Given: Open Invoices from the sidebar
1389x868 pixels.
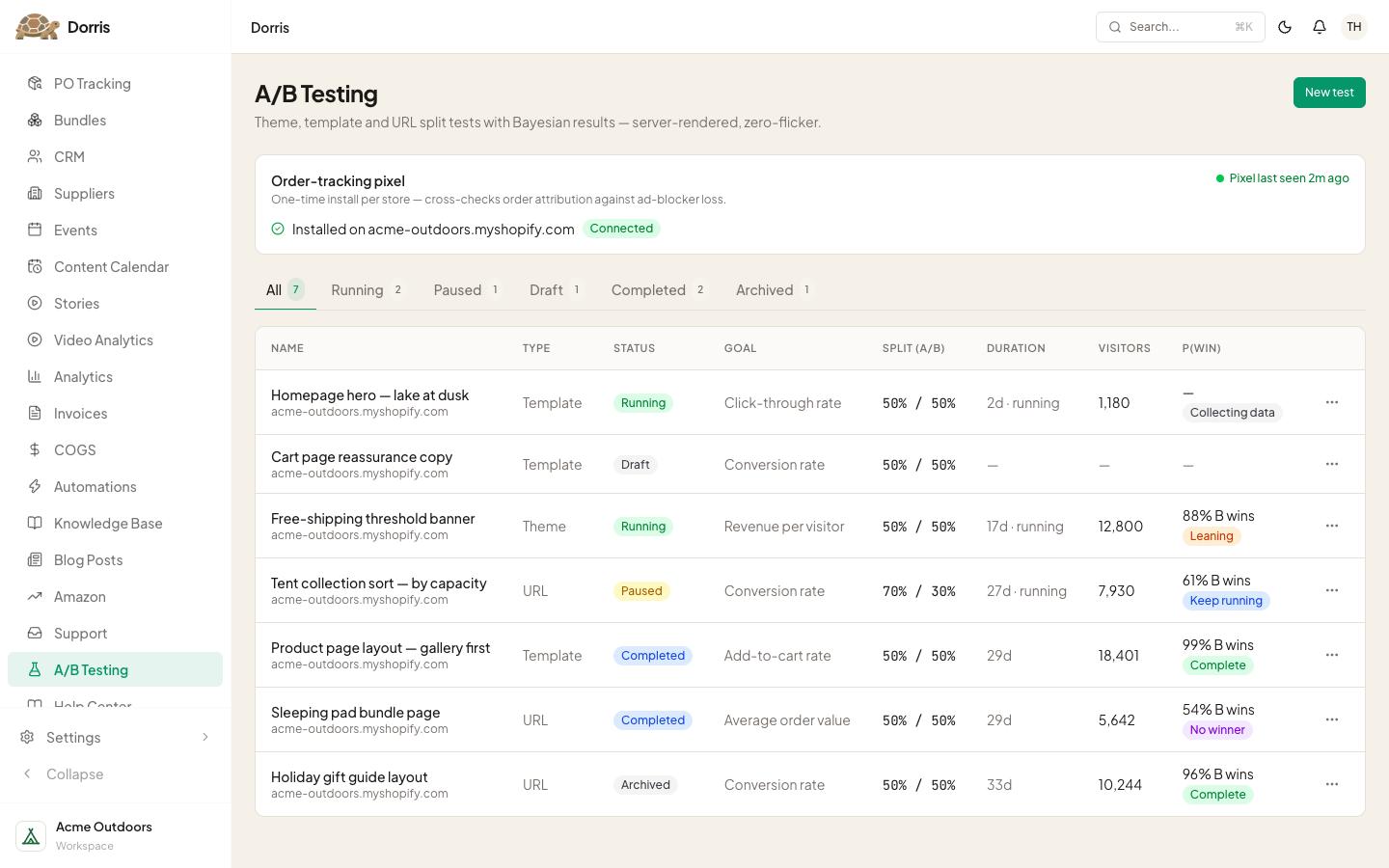Looking at the screenshot, I should tap(115, 413).
